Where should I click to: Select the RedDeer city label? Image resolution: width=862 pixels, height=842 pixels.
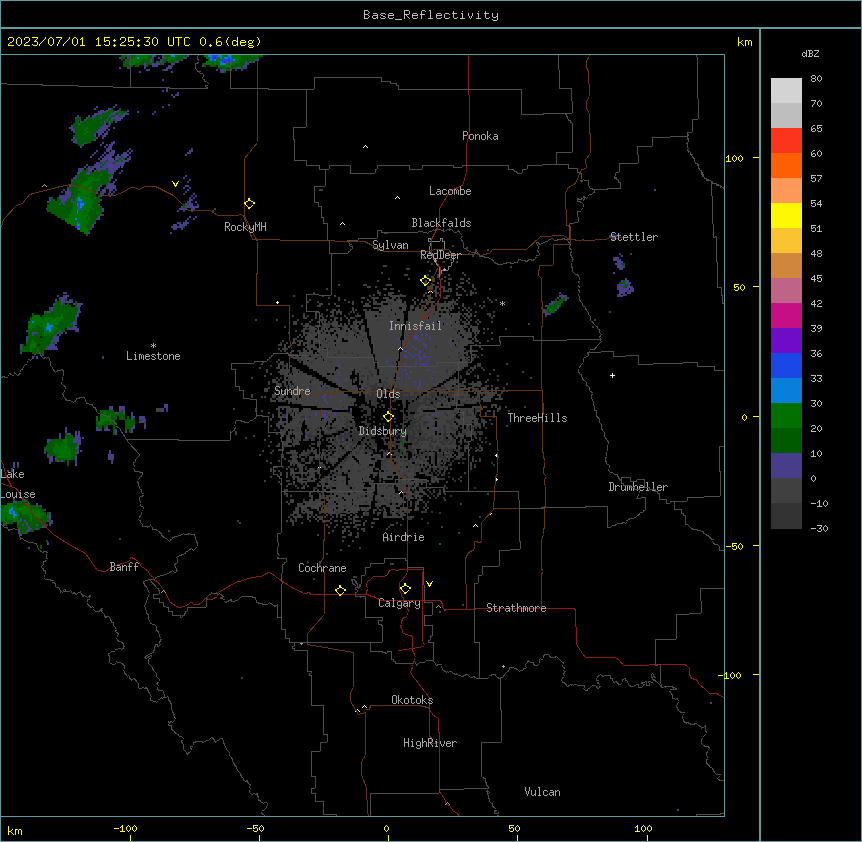coord(440,255)
